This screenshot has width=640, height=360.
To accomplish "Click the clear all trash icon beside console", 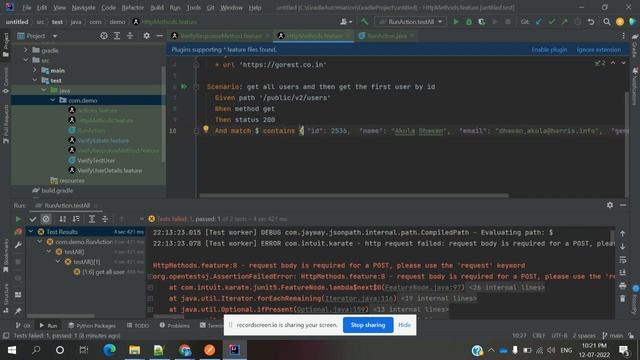I will pos(622,299).
